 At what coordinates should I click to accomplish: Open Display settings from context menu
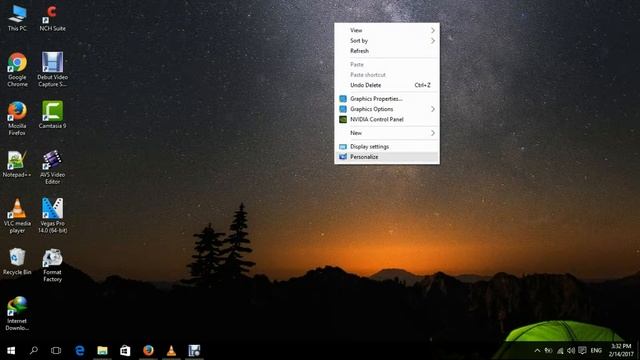click(387, 147)
